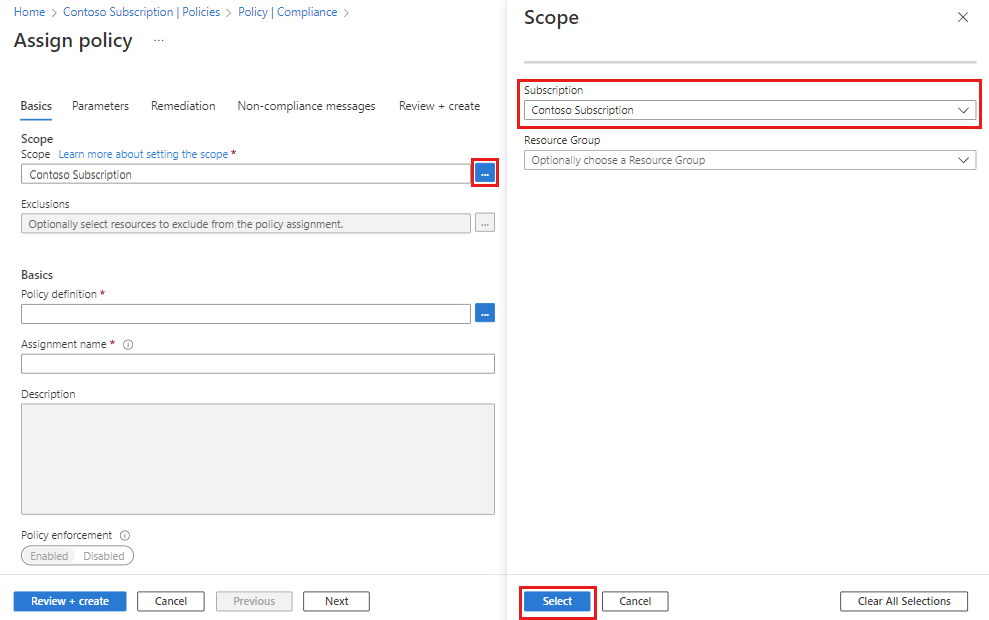Click the Next button
This screenshot has height=620, width=989.
336,601
